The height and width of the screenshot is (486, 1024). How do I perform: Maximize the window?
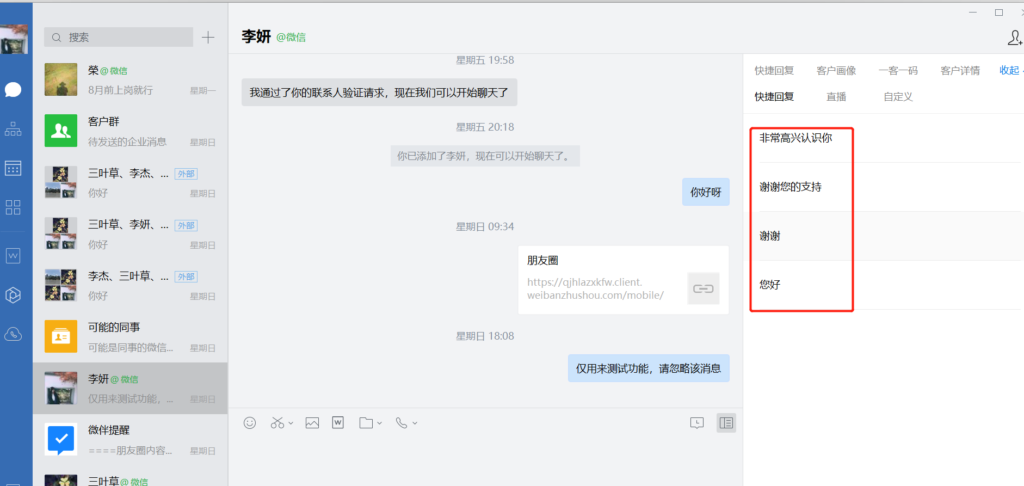pyautogui.click(x=999, y=12)
